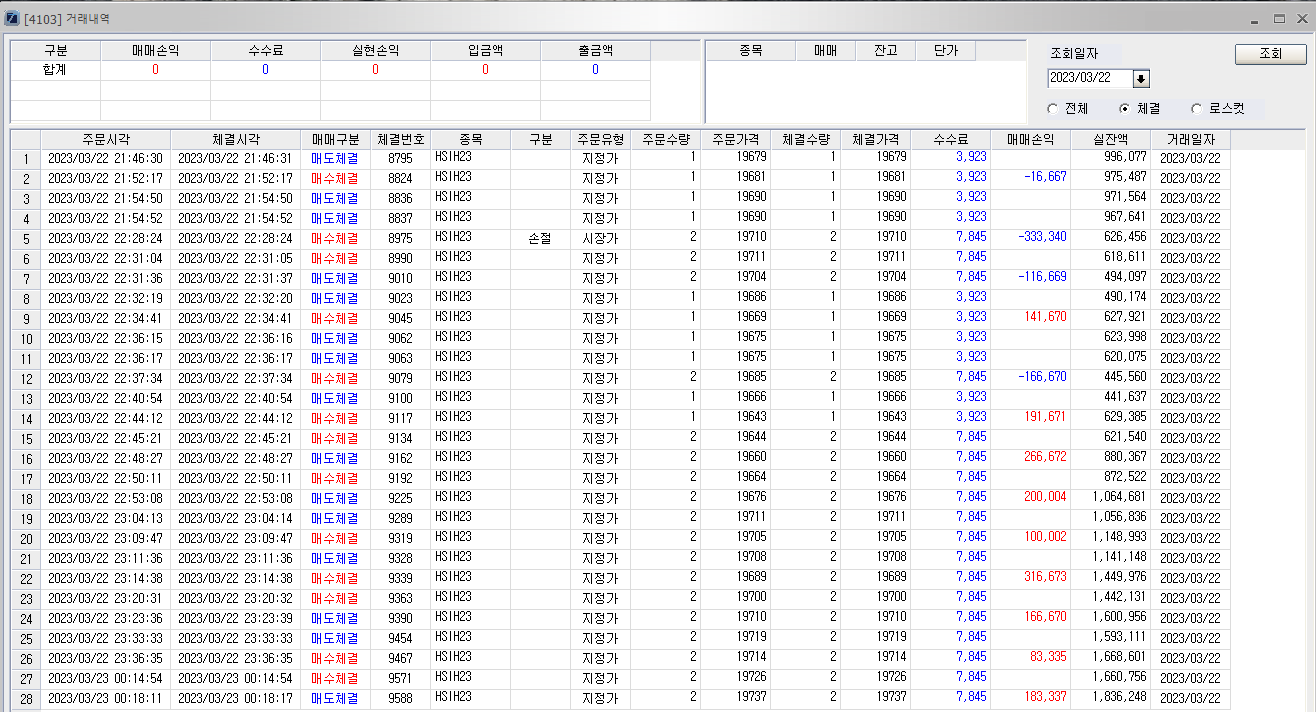Select row number 5 in the trade list

(26, 238)
